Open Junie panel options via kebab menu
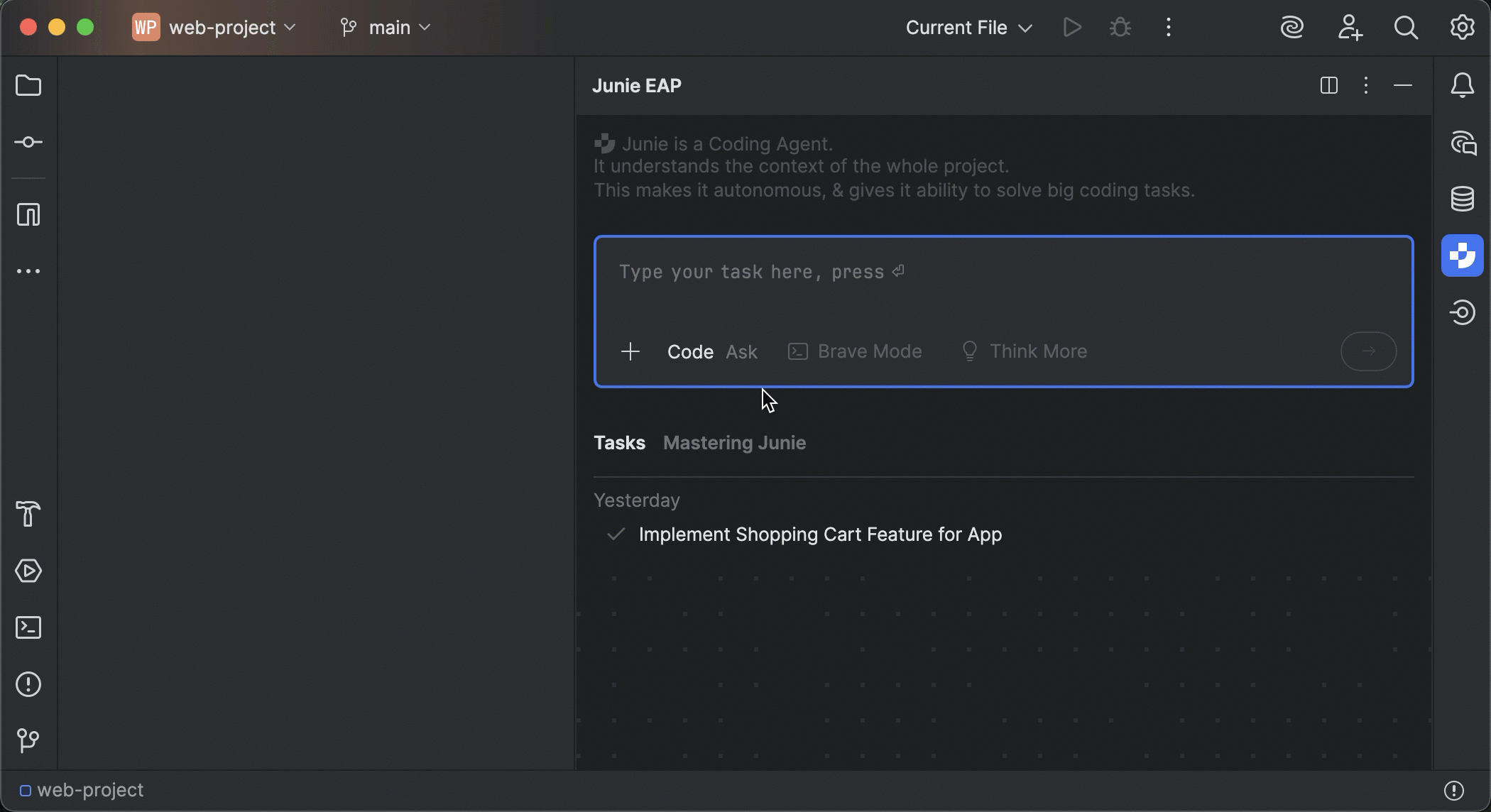This screenshot has height=812, width=1491. (1365, 85)
